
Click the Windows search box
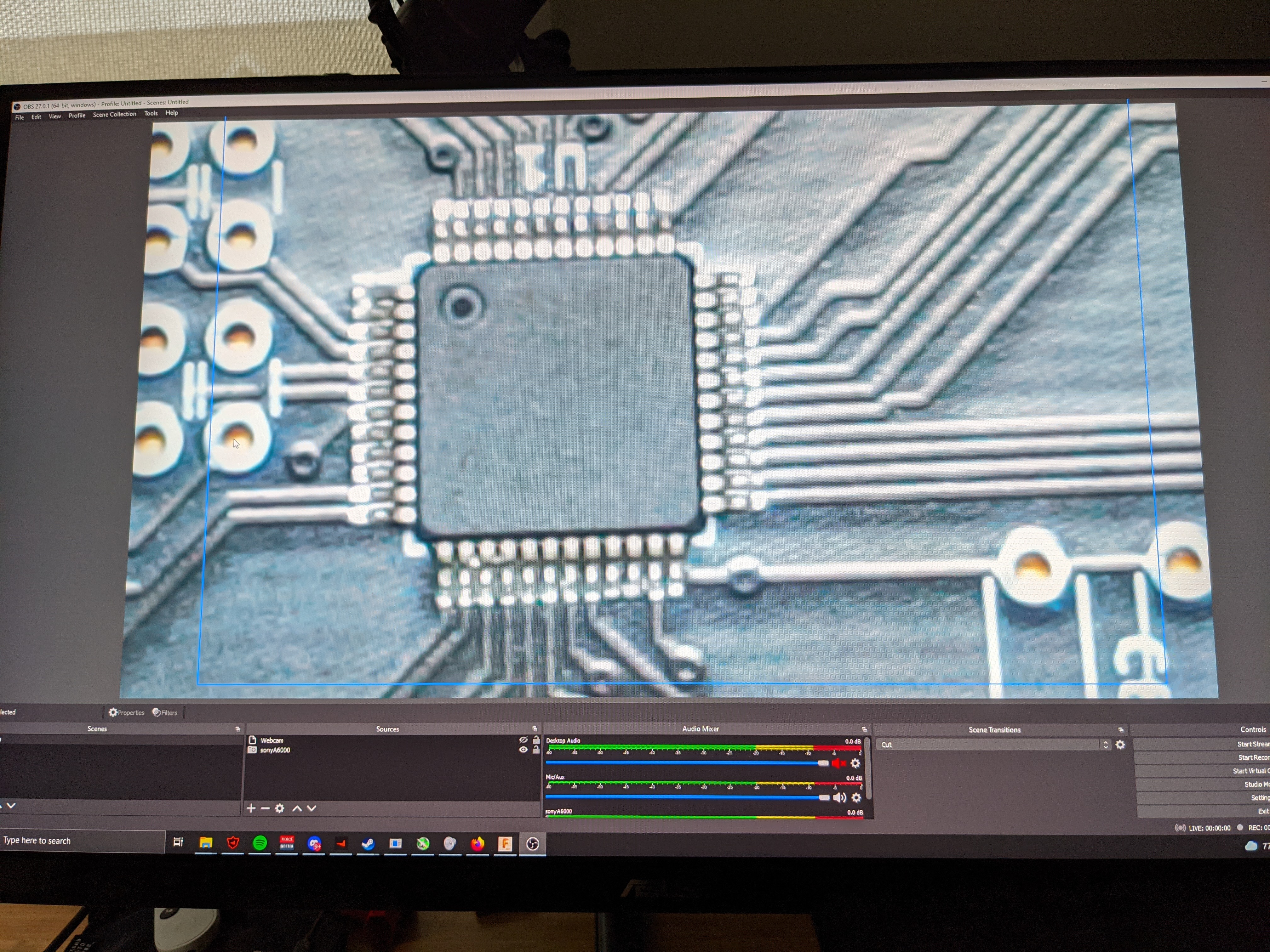[82, 841]
